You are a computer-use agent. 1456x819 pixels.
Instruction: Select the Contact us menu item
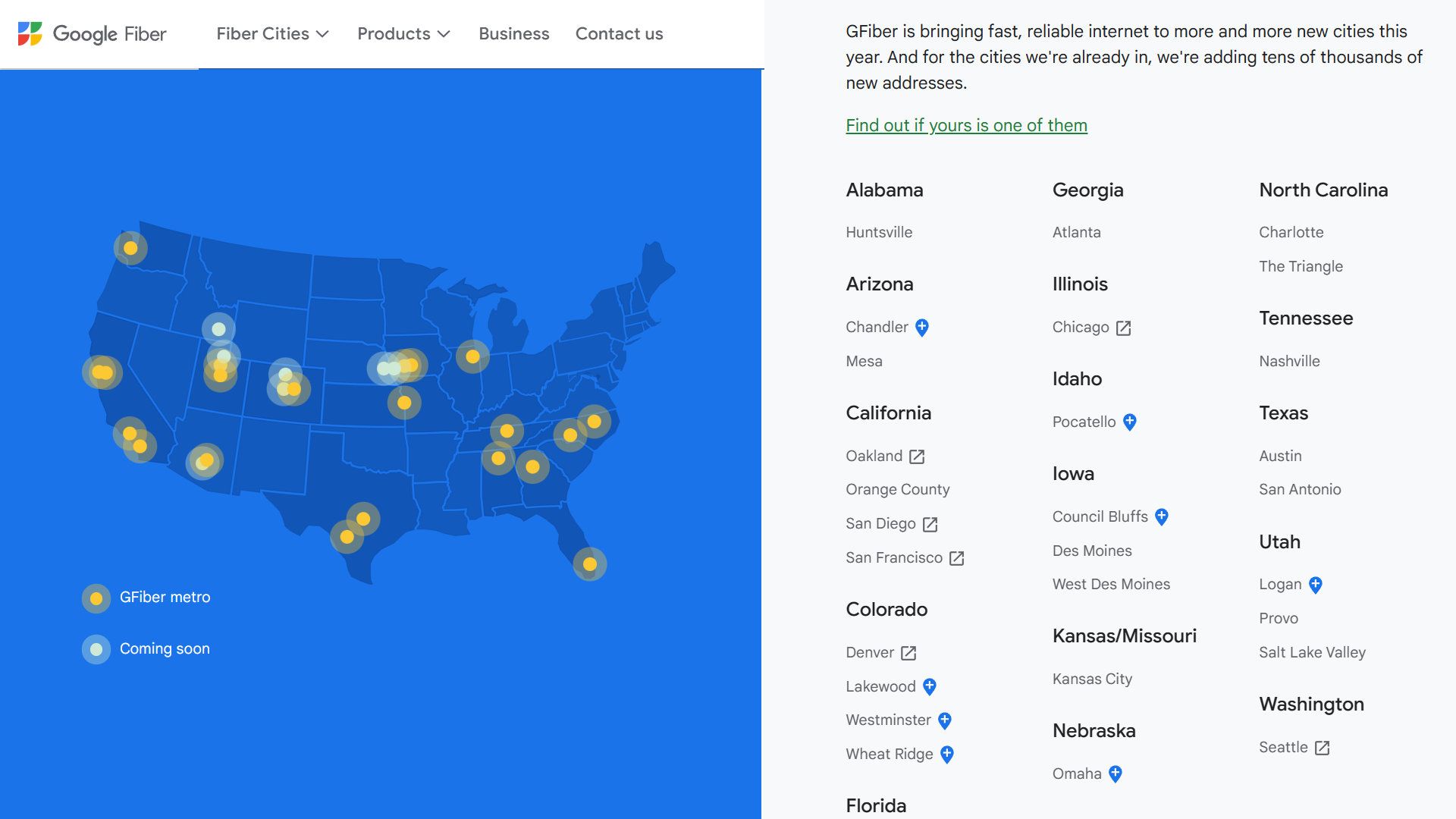619,33
